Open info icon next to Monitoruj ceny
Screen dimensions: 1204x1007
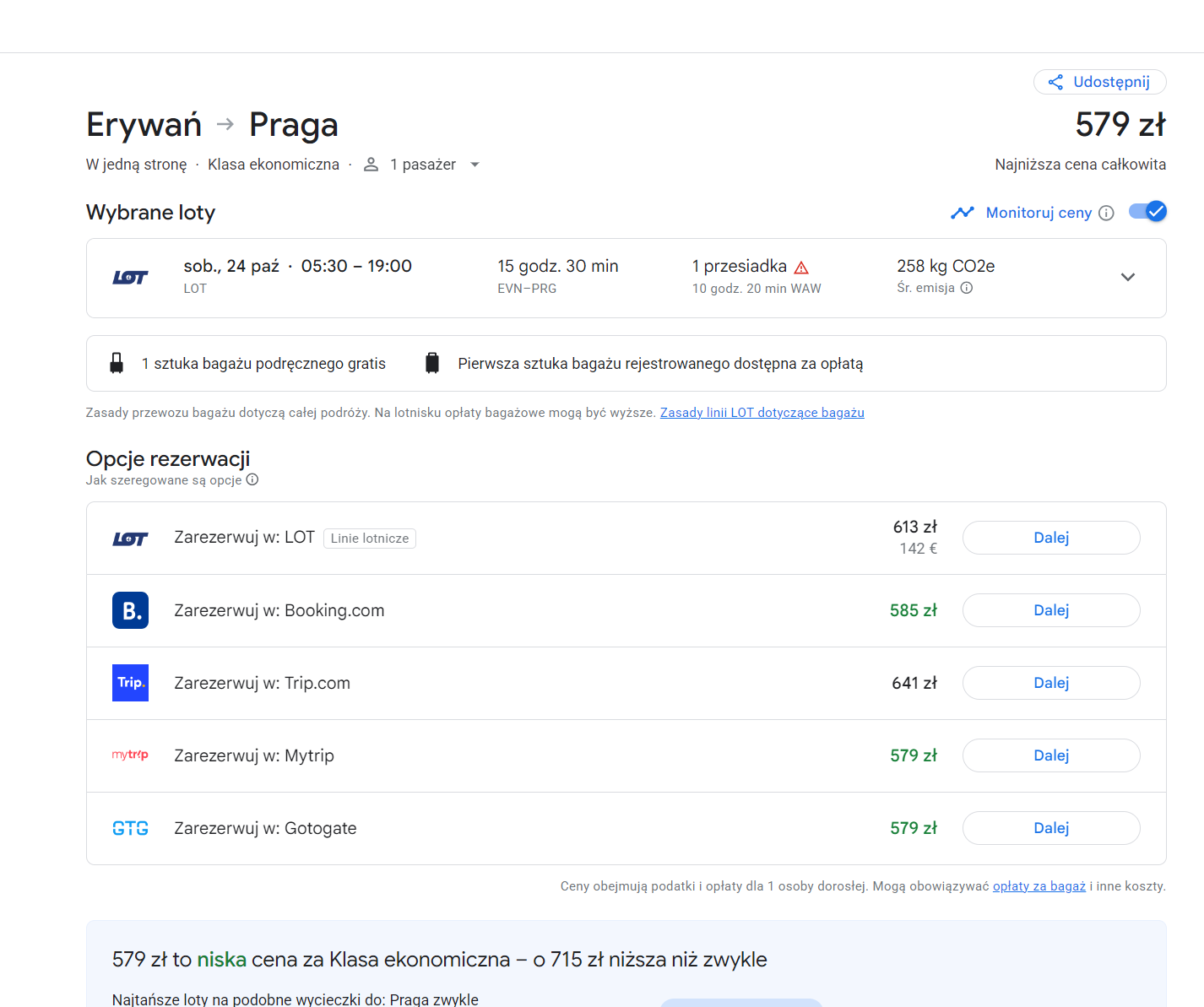click(x=1106, y=213)
